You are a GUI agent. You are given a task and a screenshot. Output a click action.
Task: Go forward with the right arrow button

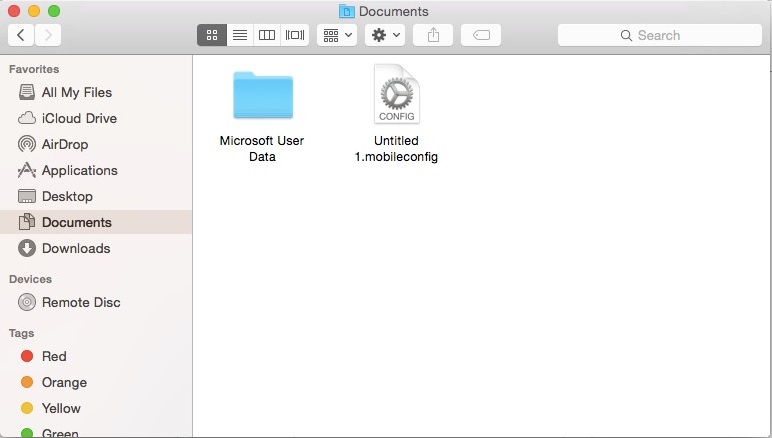pos(48,35)
